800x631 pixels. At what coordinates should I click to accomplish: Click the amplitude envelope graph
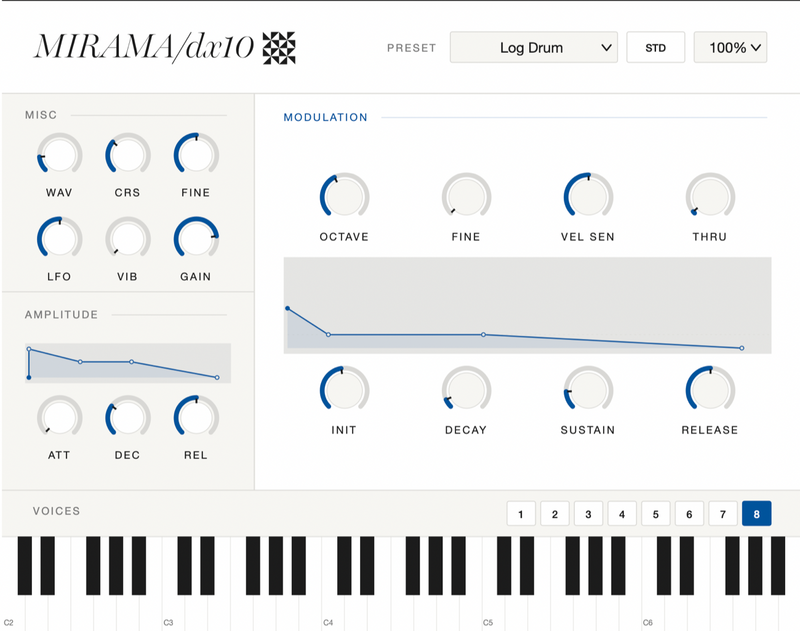coord(128,363)
